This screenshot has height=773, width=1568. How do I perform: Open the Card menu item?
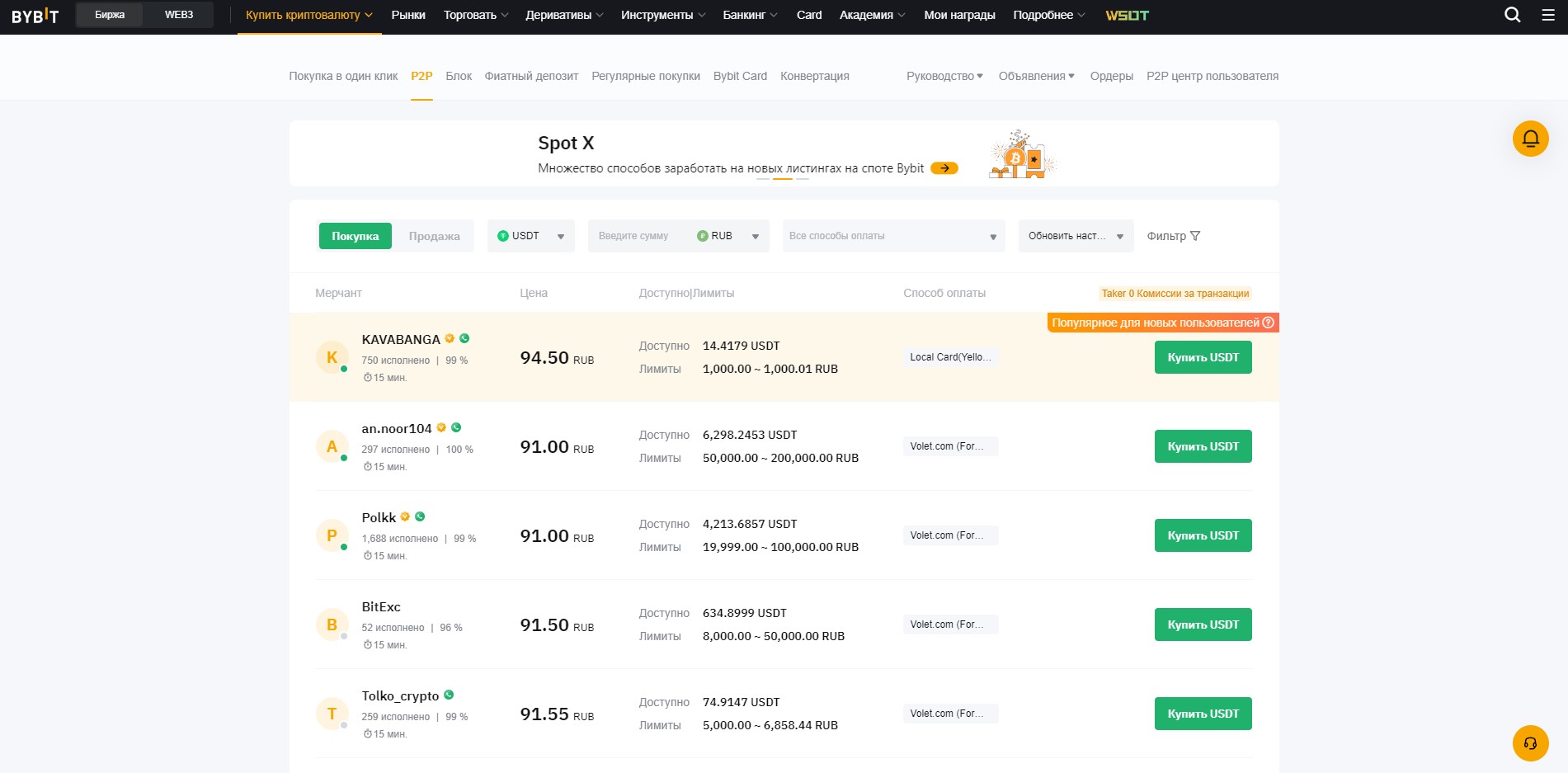point(809,16)
